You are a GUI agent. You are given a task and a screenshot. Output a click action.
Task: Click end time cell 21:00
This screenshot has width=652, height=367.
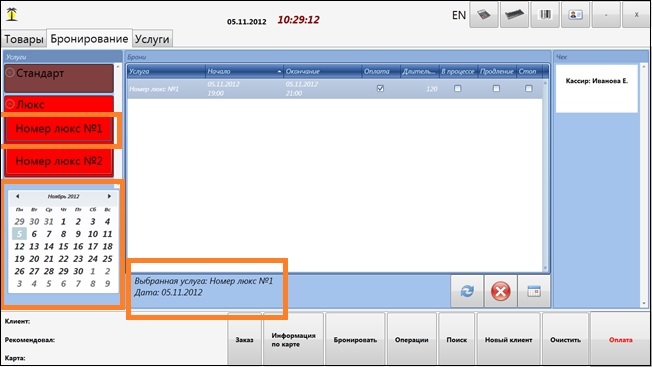tap(294, 93)
